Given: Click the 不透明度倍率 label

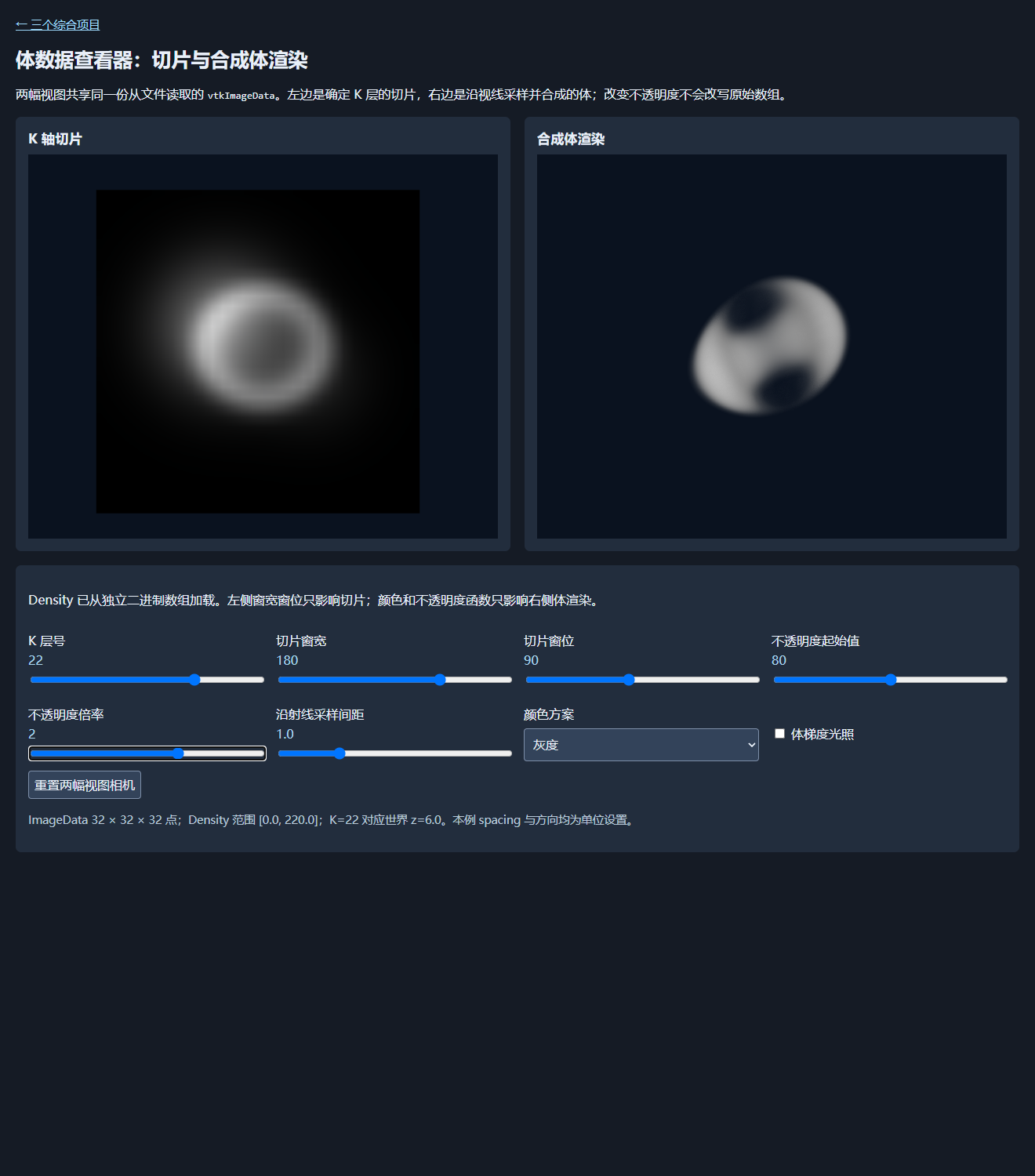Looking at the screenshot, I should (x=66, y=715).
